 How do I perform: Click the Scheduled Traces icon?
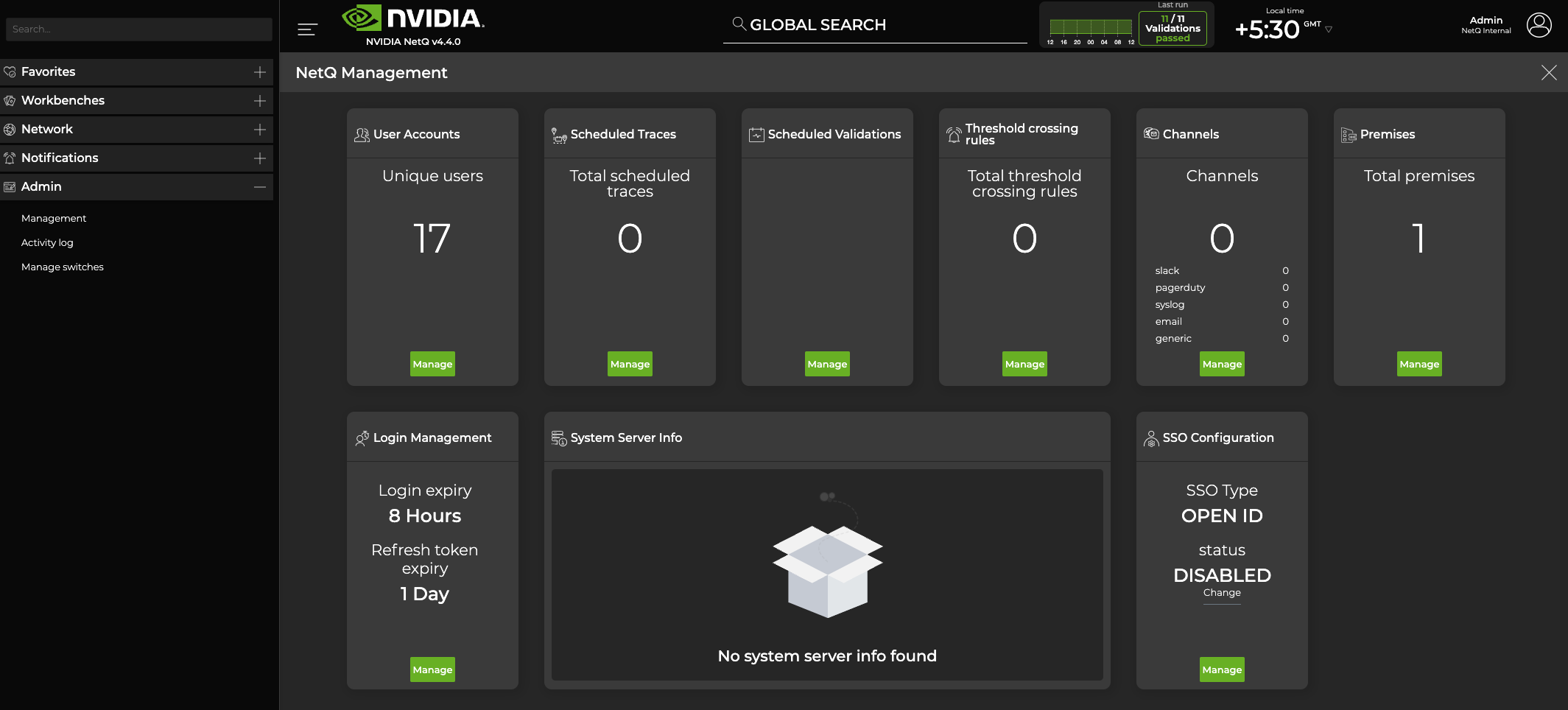tap(558, 134)
